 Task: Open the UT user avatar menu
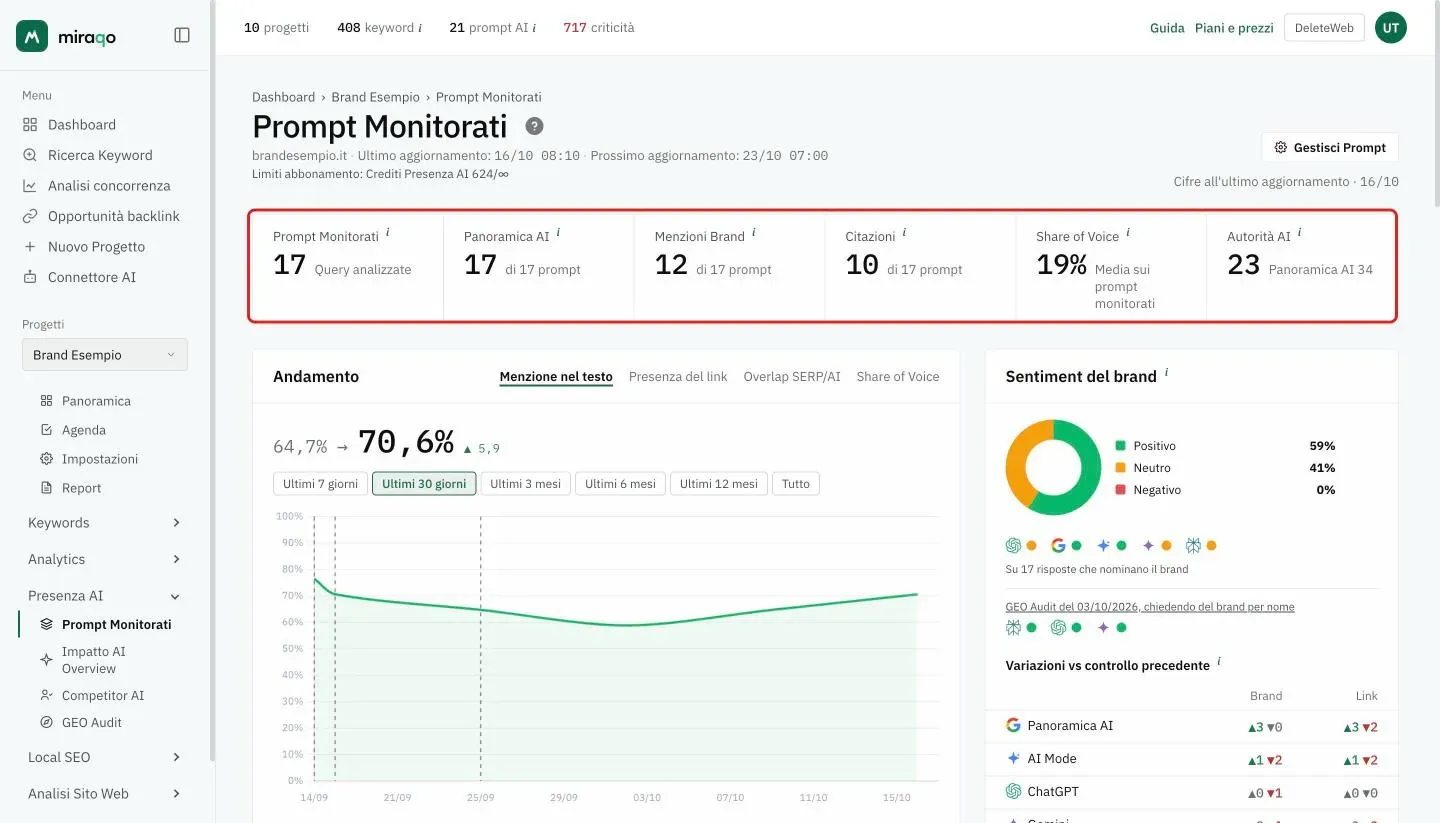tap(1391, 28)
